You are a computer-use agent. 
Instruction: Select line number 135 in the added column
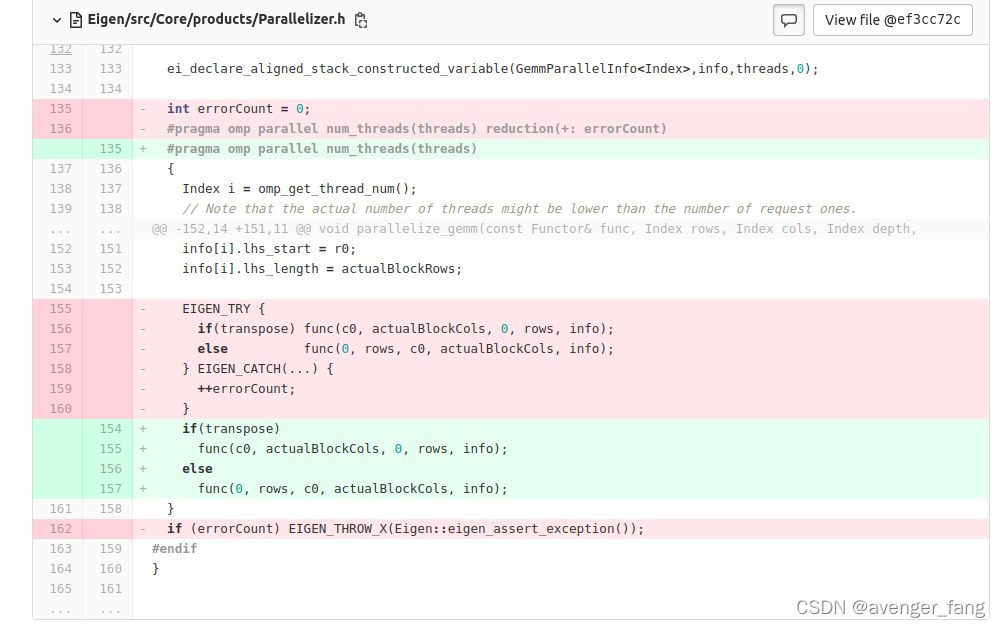coord(110,148)
